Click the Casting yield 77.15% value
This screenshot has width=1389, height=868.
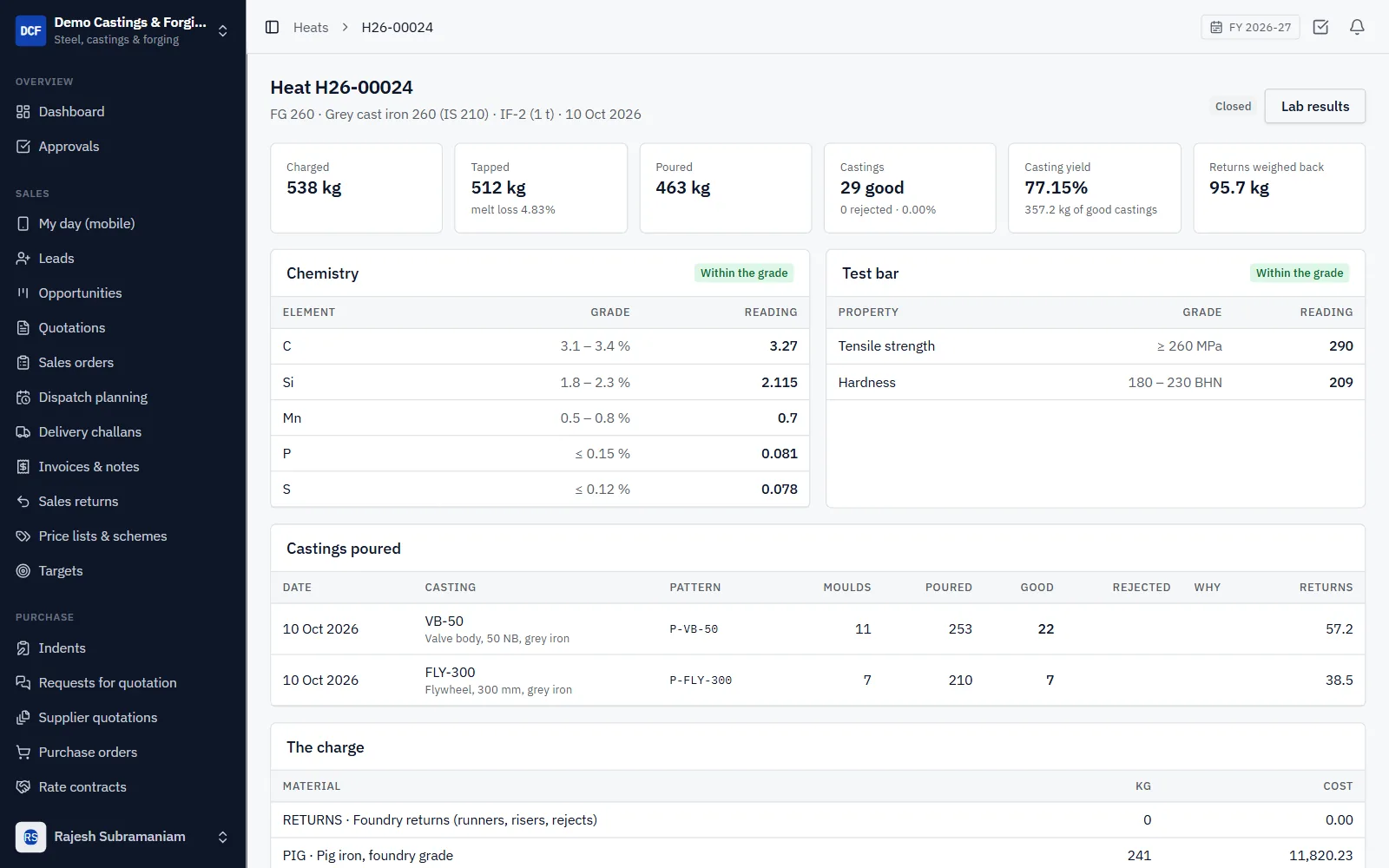(x=1056, y=187)
